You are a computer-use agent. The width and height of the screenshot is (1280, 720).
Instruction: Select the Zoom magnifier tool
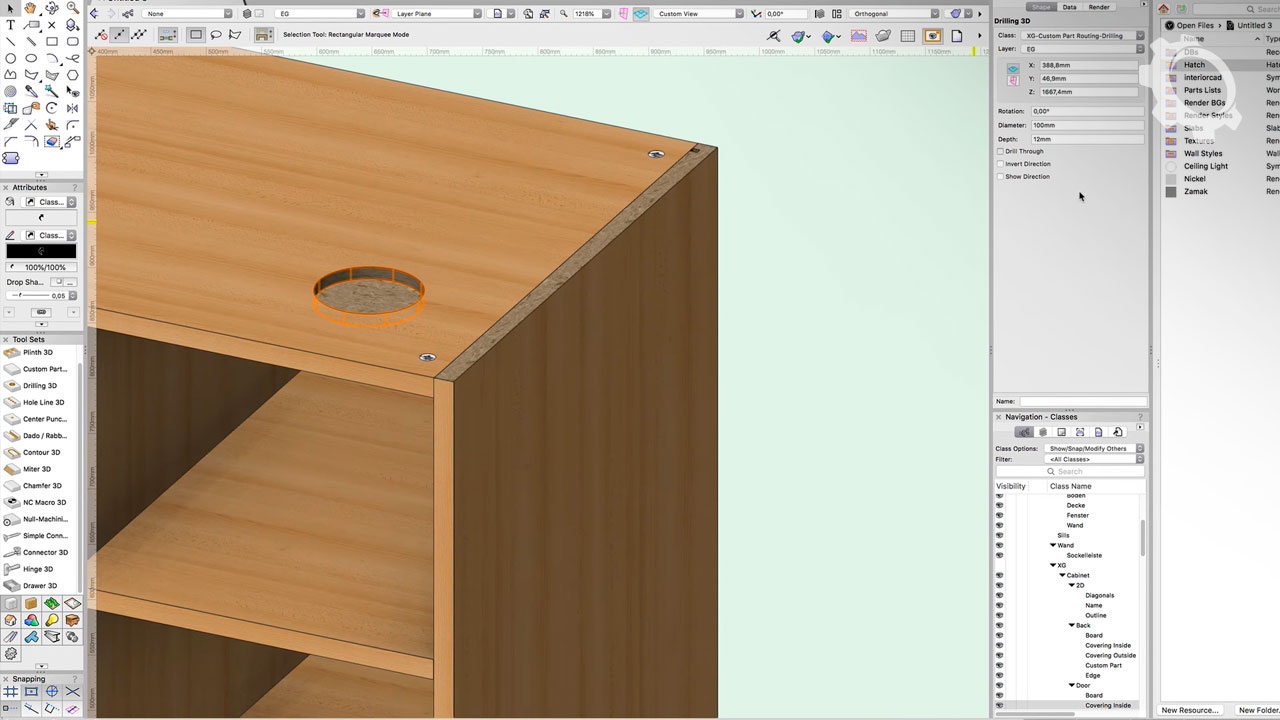point(72,8)
